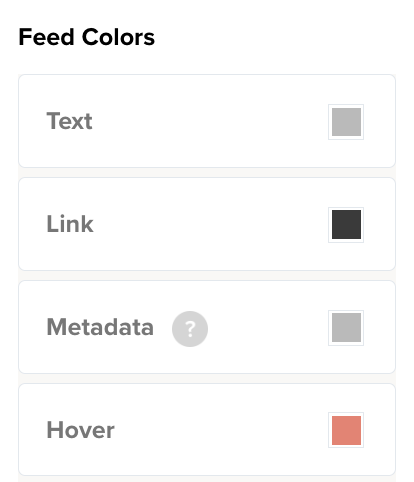
Task: Pick a new color for Hover state
Action: coord(346,430)
